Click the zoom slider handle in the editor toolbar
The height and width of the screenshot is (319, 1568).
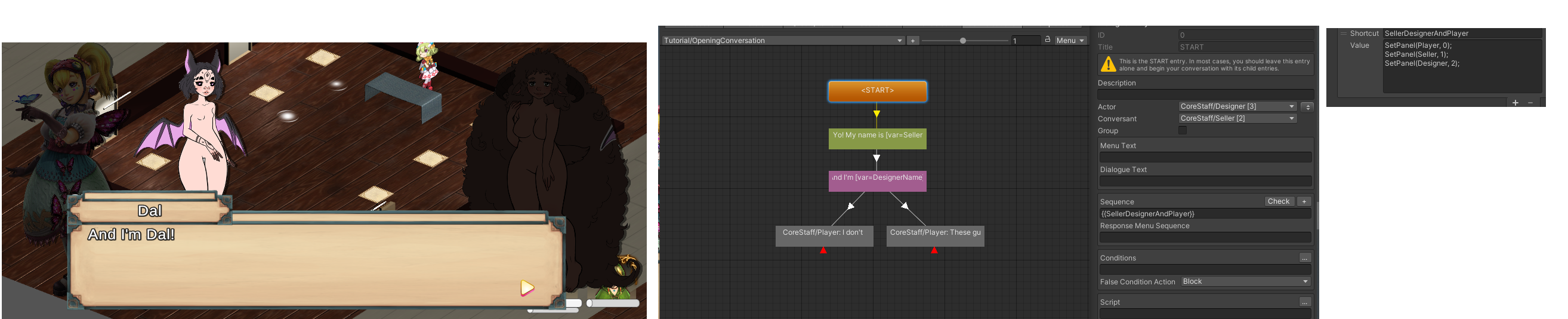click(962, 41)
